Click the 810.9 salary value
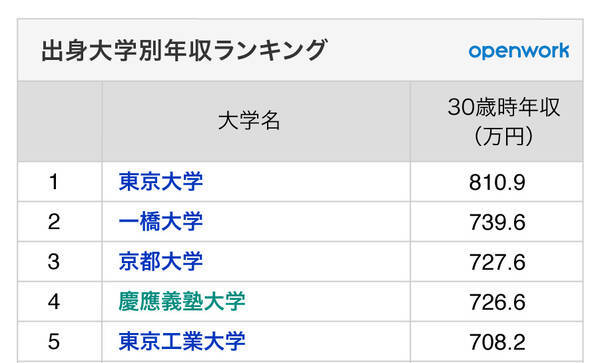 click(x=497, y=182)
